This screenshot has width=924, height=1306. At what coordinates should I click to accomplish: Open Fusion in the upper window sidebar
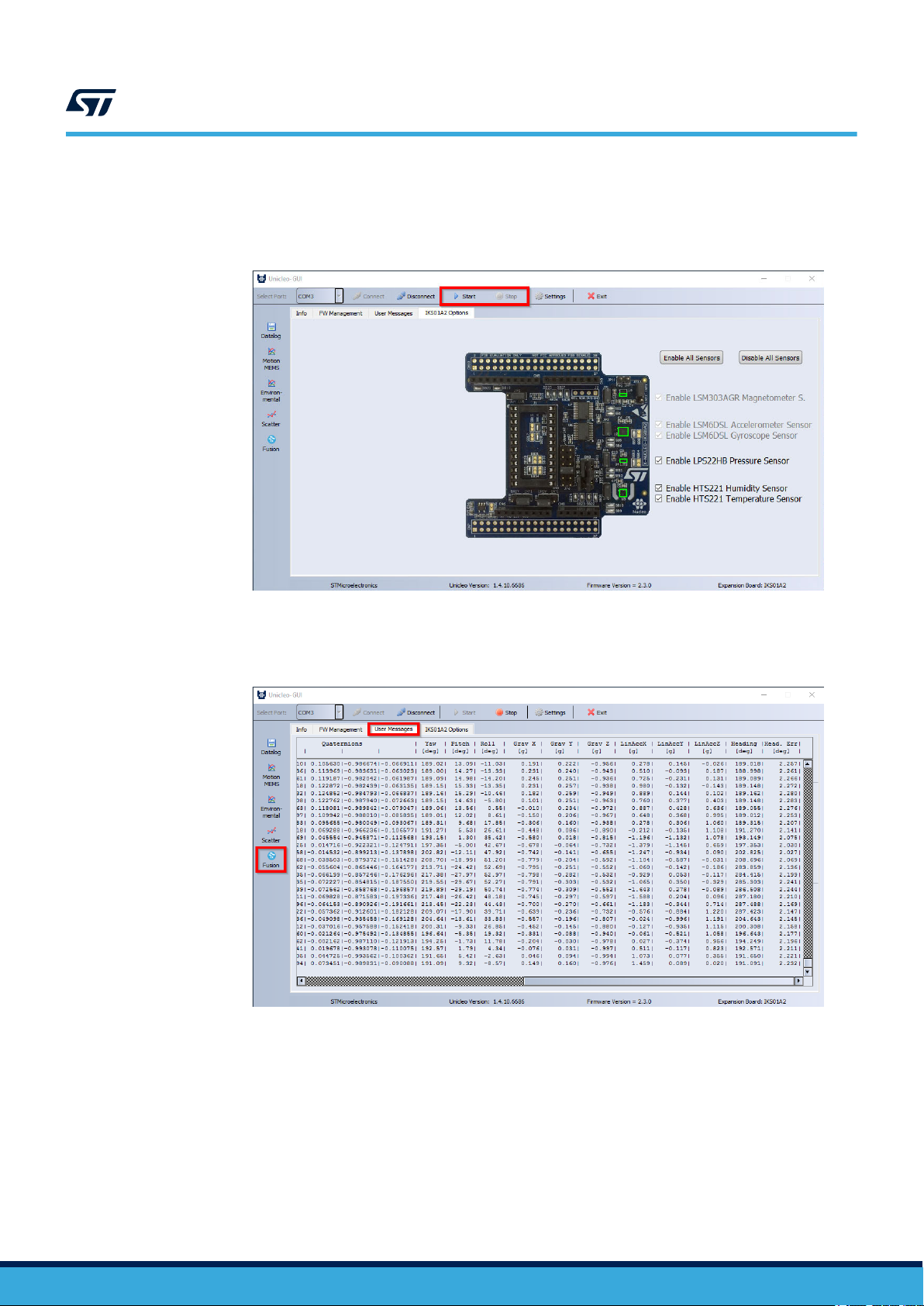point(271,443)
